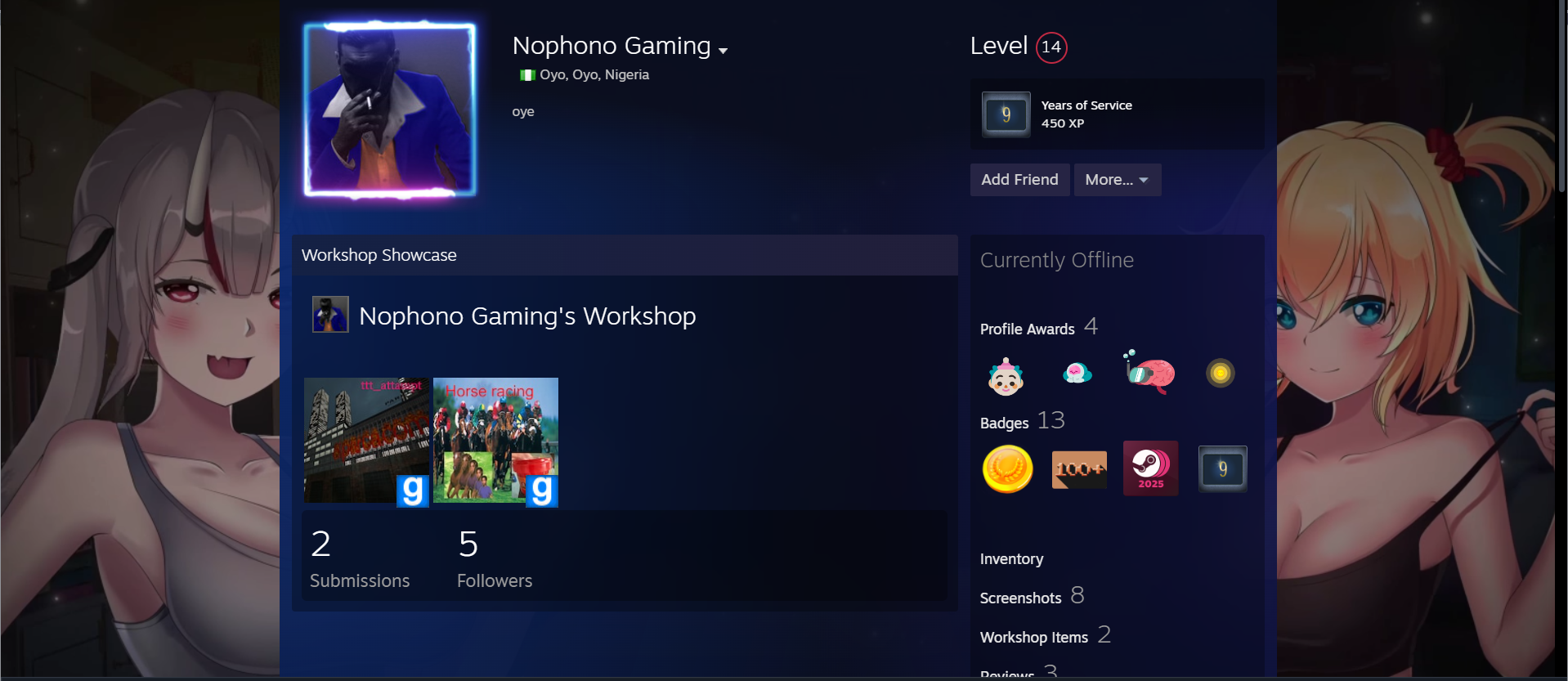The width and height of the screenshot is (1568, 681).
Task: Click the teal alien profile award icon
Action: [1077, 374]
